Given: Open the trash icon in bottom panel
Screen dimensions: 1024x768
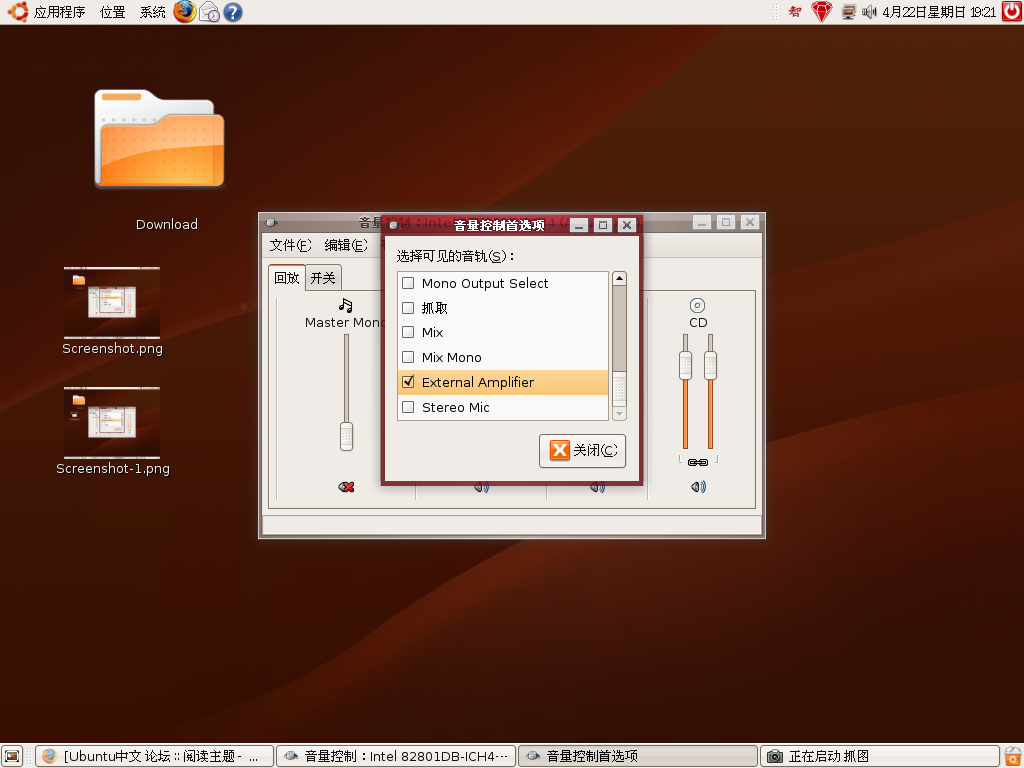Looking at the screenshot, I should [1012, 756].
